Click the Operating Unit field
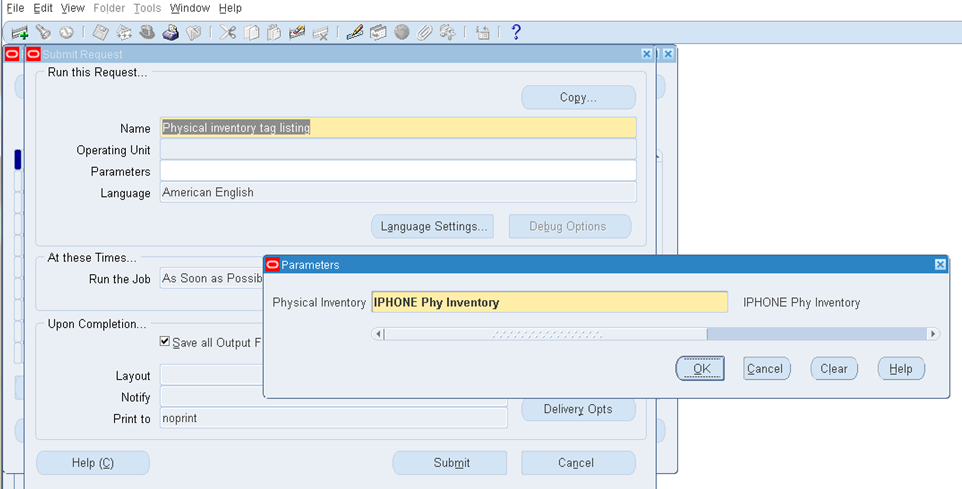 coord(398,149)
